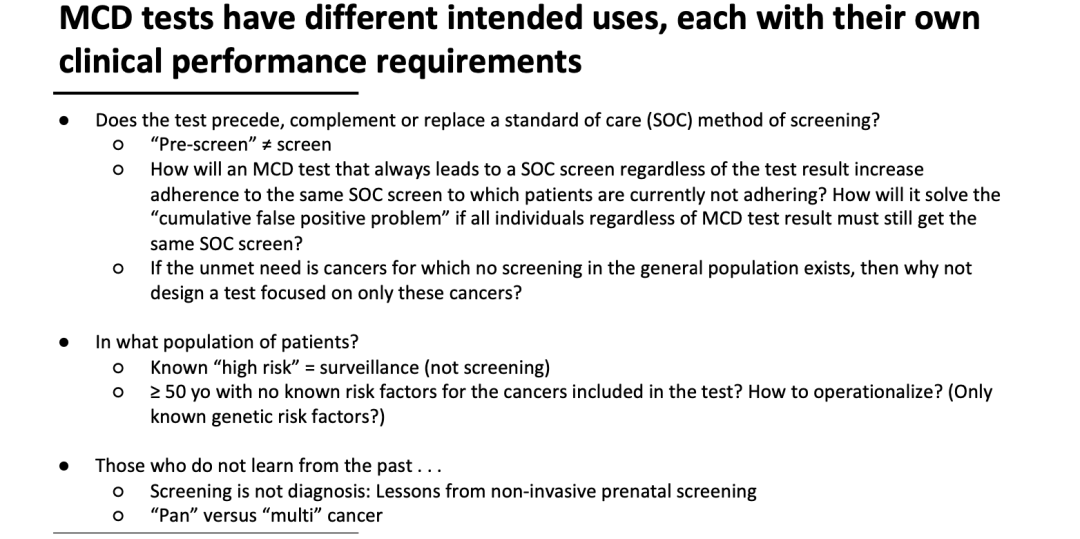Click the '"Pan" versus "multi" cancer' line
1080x539 pixels.
coord(266,516)
